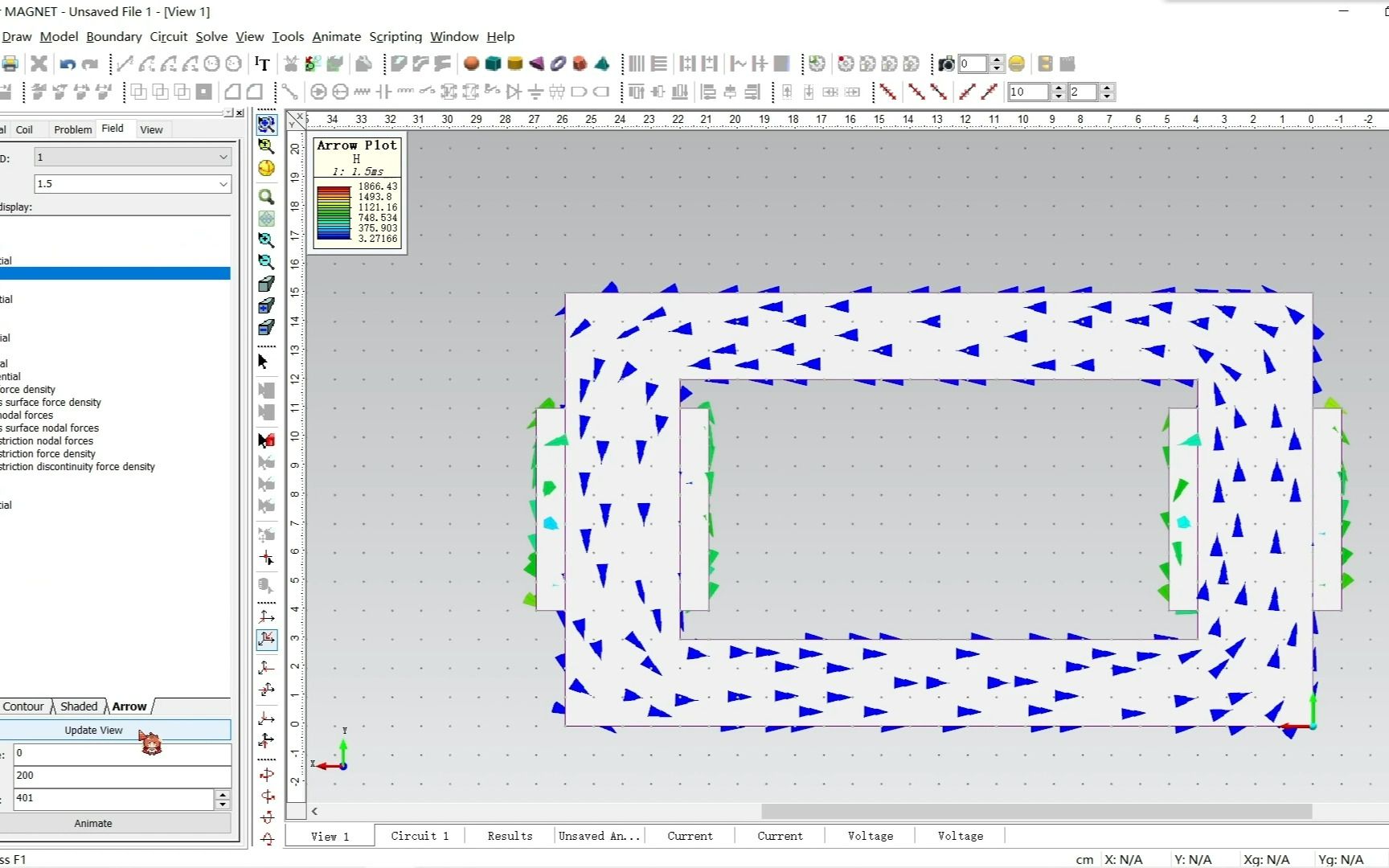
Task: Activate the Dynamic Rotation tool
Action: click(x=267, y=168)
